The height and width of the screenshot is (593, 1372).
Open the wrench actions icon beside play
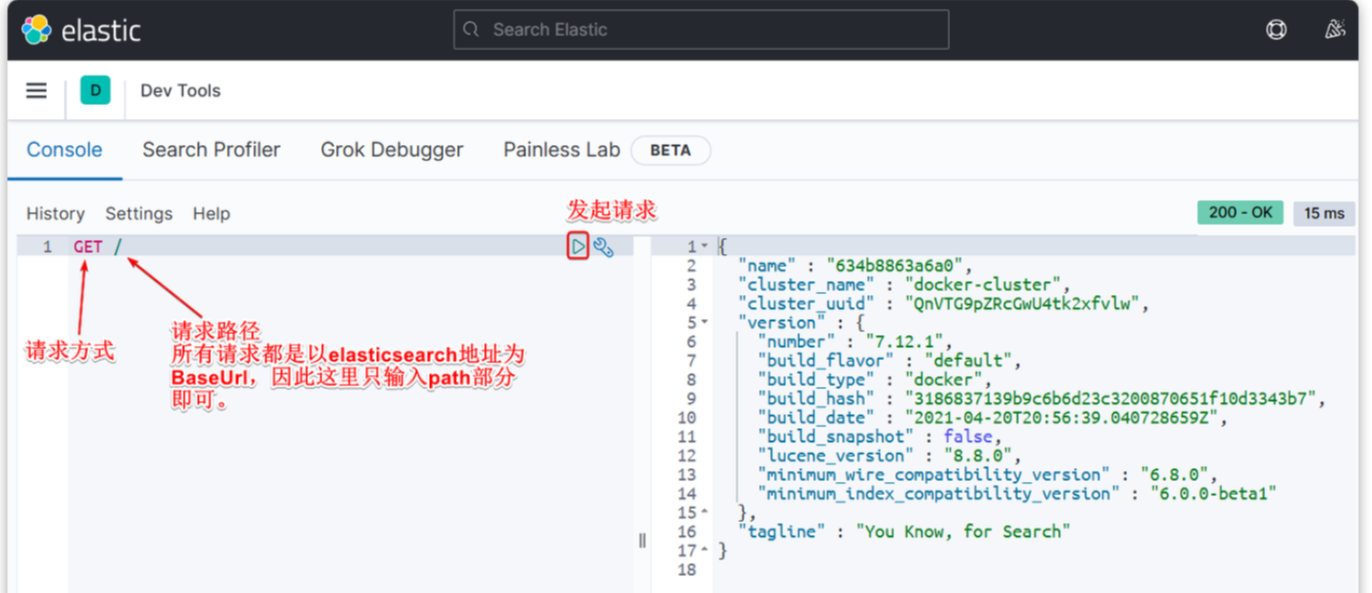[x=603, y=246]
